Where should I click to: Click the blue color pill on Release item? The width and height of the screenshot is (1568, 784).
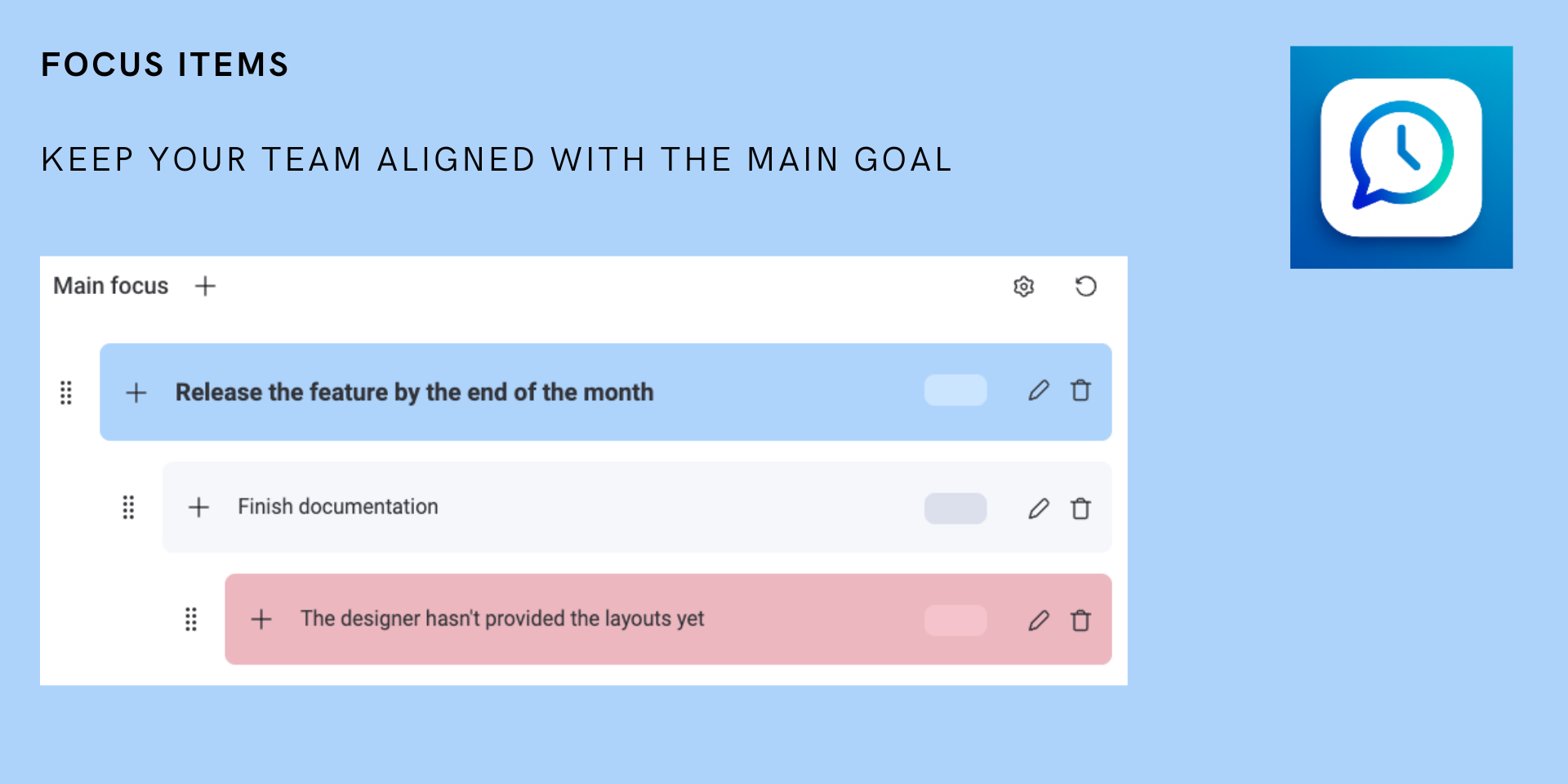coord(955,390)
